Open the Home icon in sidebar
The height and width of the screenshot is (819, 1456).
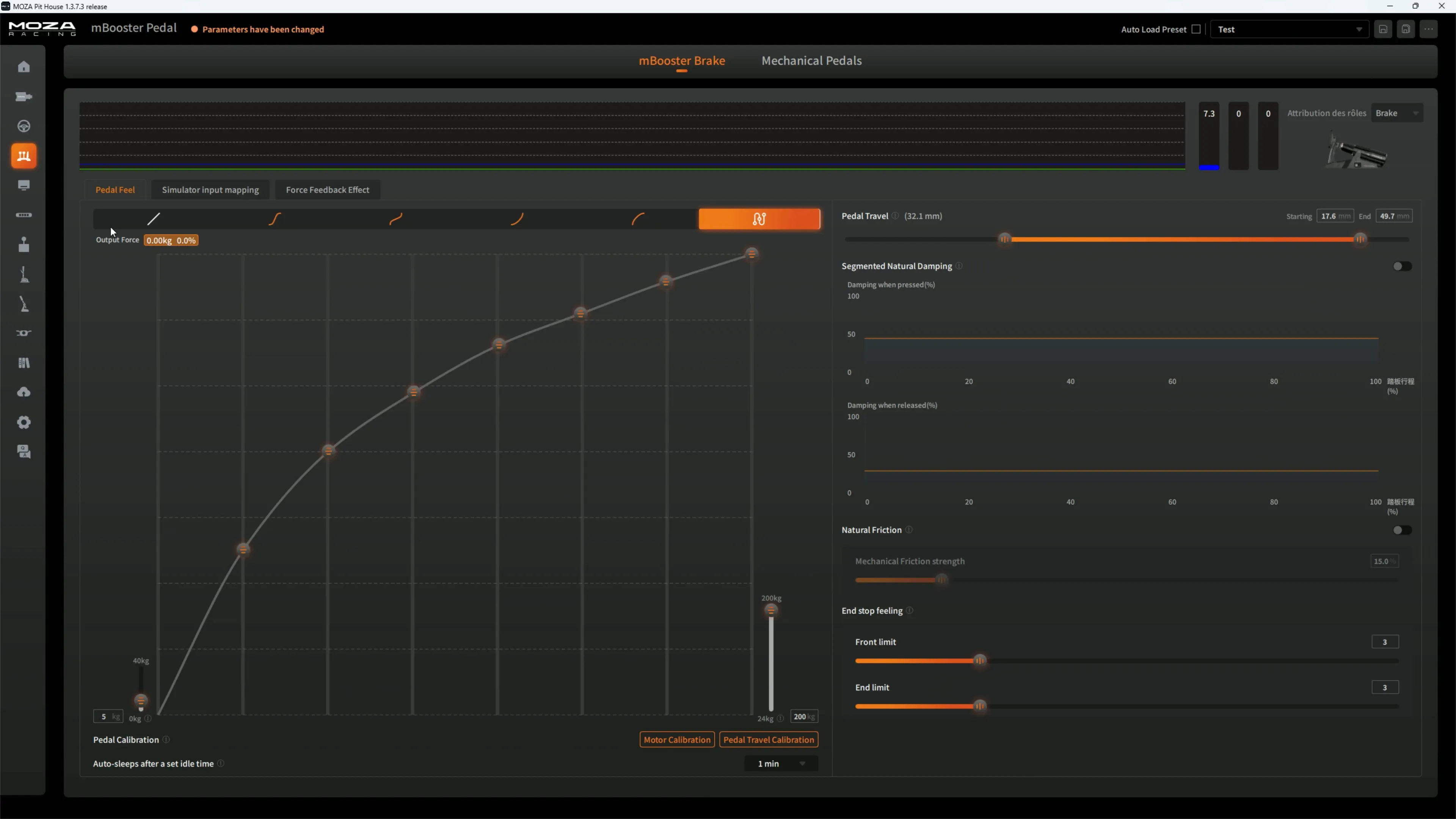(x=24, y=67)
